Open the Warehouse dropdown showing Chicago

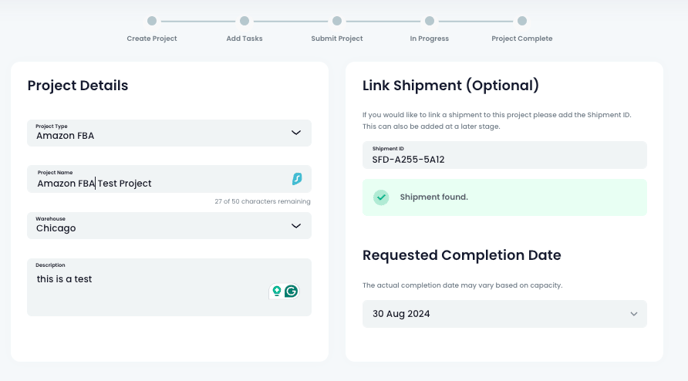point(169,226)
